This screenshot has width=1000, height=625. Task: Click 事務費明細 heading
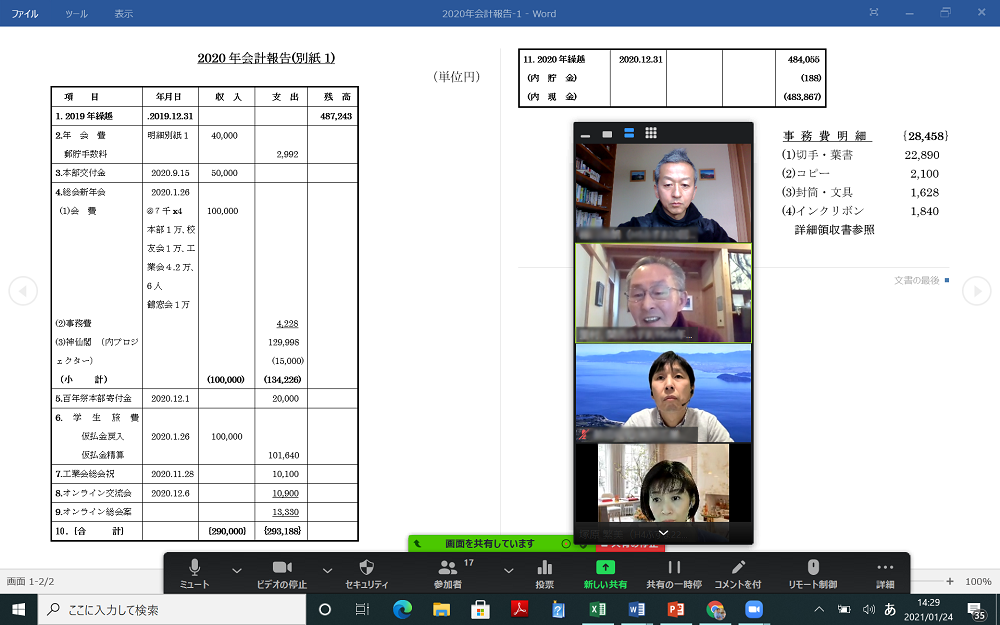pyautogui.click(x=825, y=136)
